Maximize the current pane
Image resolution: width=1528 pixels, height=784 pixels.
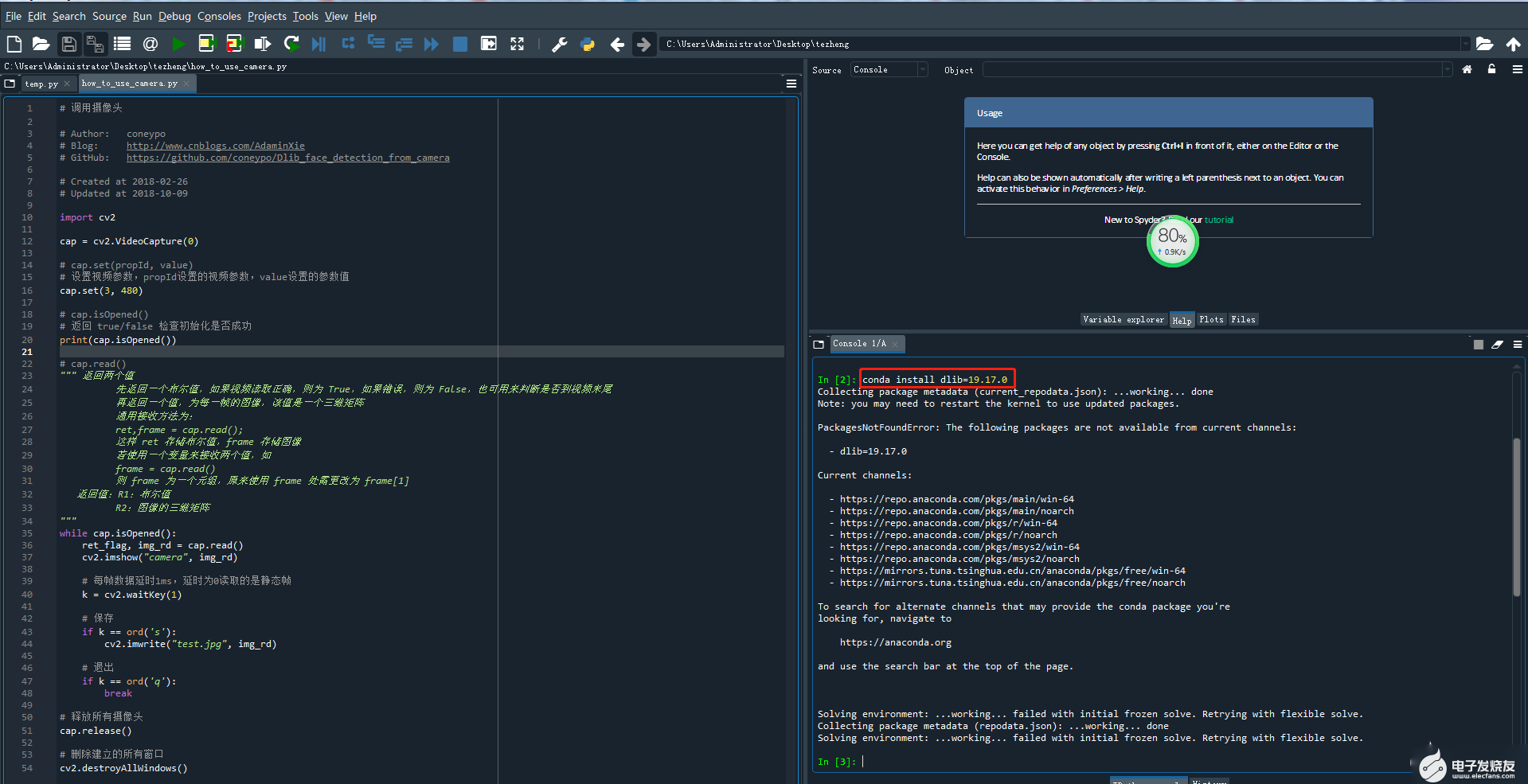click(489, 44)
